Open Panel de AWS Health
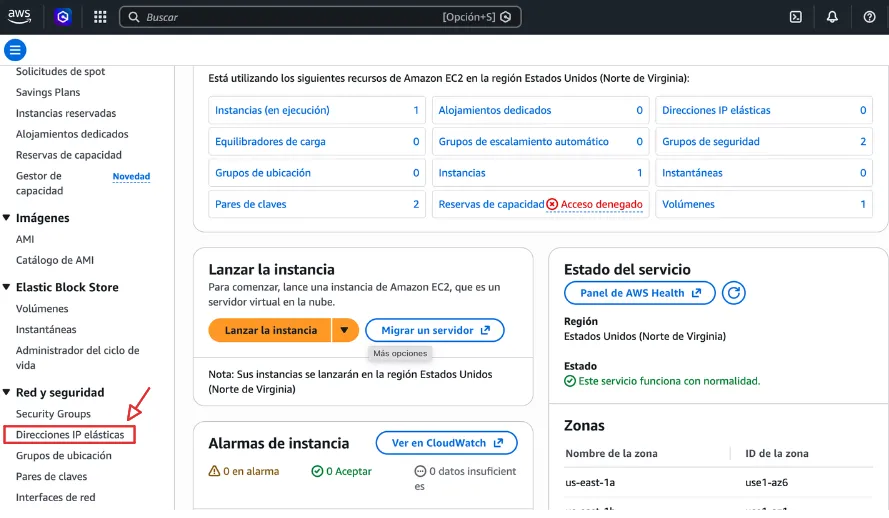 pos(640,293)
